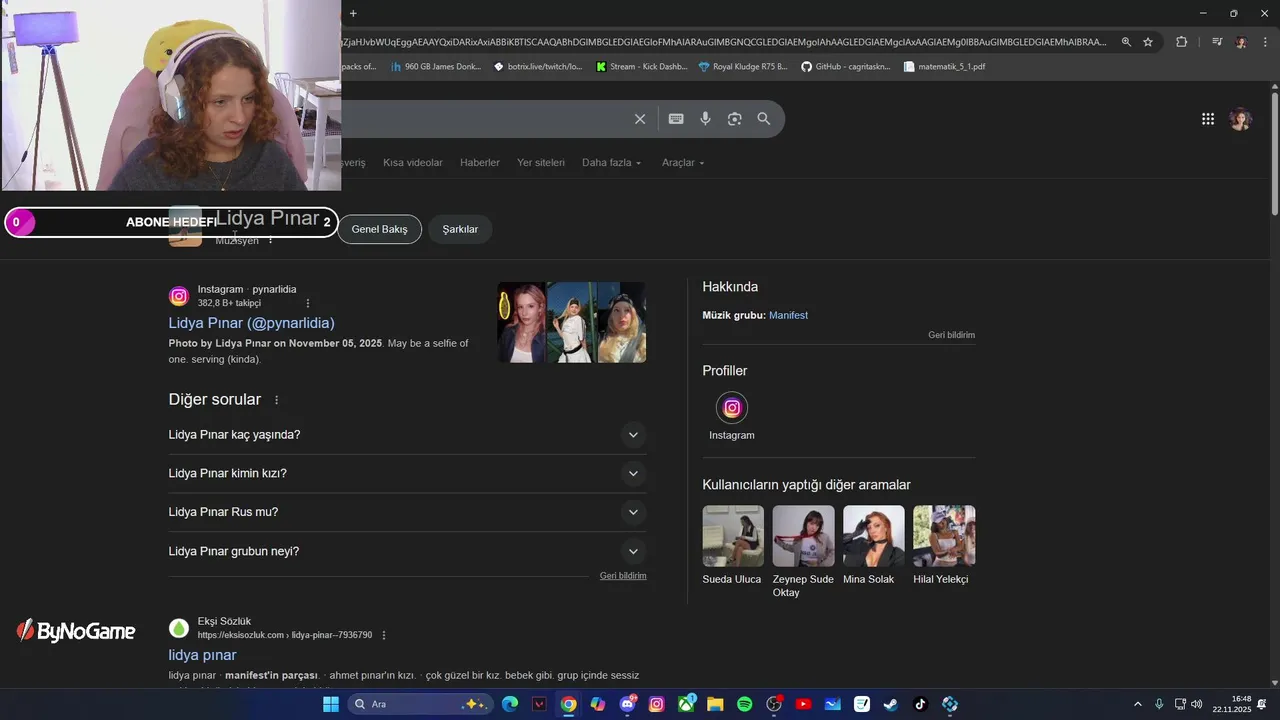Screen dimensions: 1280x720
Task: Start voice search with the microphone
Action: pyautogui.click(x=705, y=119)
